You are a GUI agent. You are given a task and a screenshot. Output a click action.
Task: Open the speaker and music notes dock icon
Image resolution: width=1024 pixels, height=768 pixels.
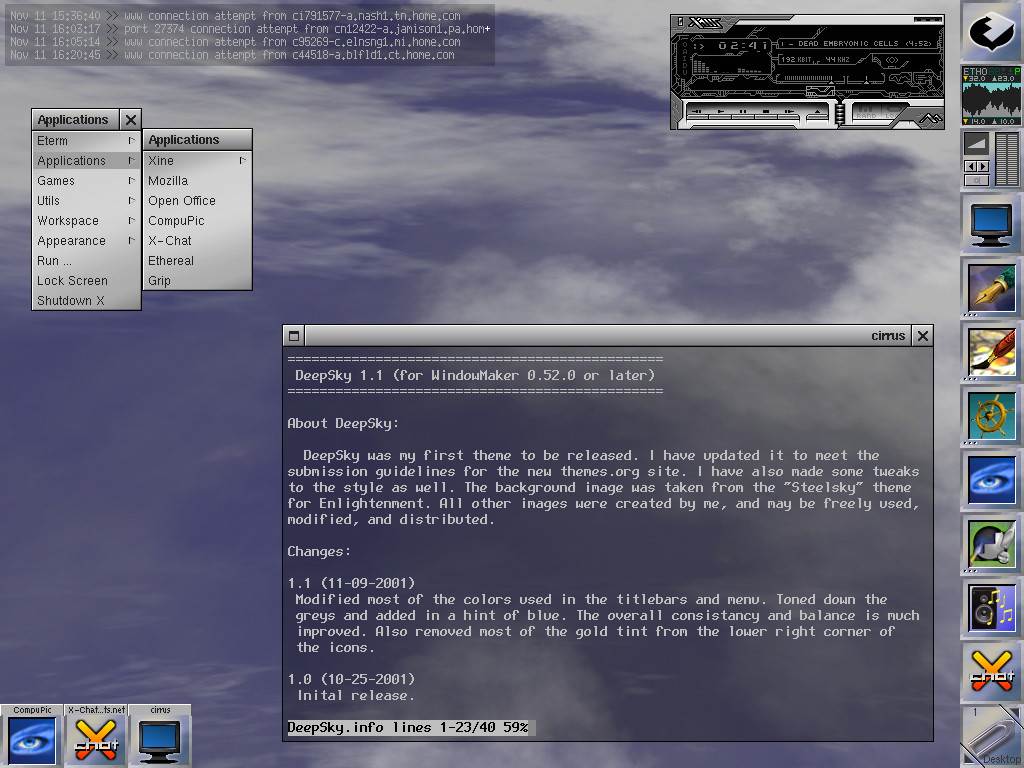991,607
